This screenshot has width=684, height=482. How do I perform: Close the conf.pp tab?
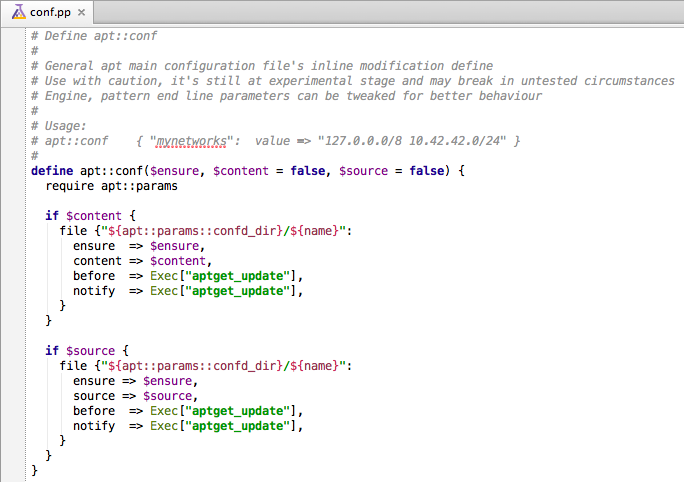(82, 13)
